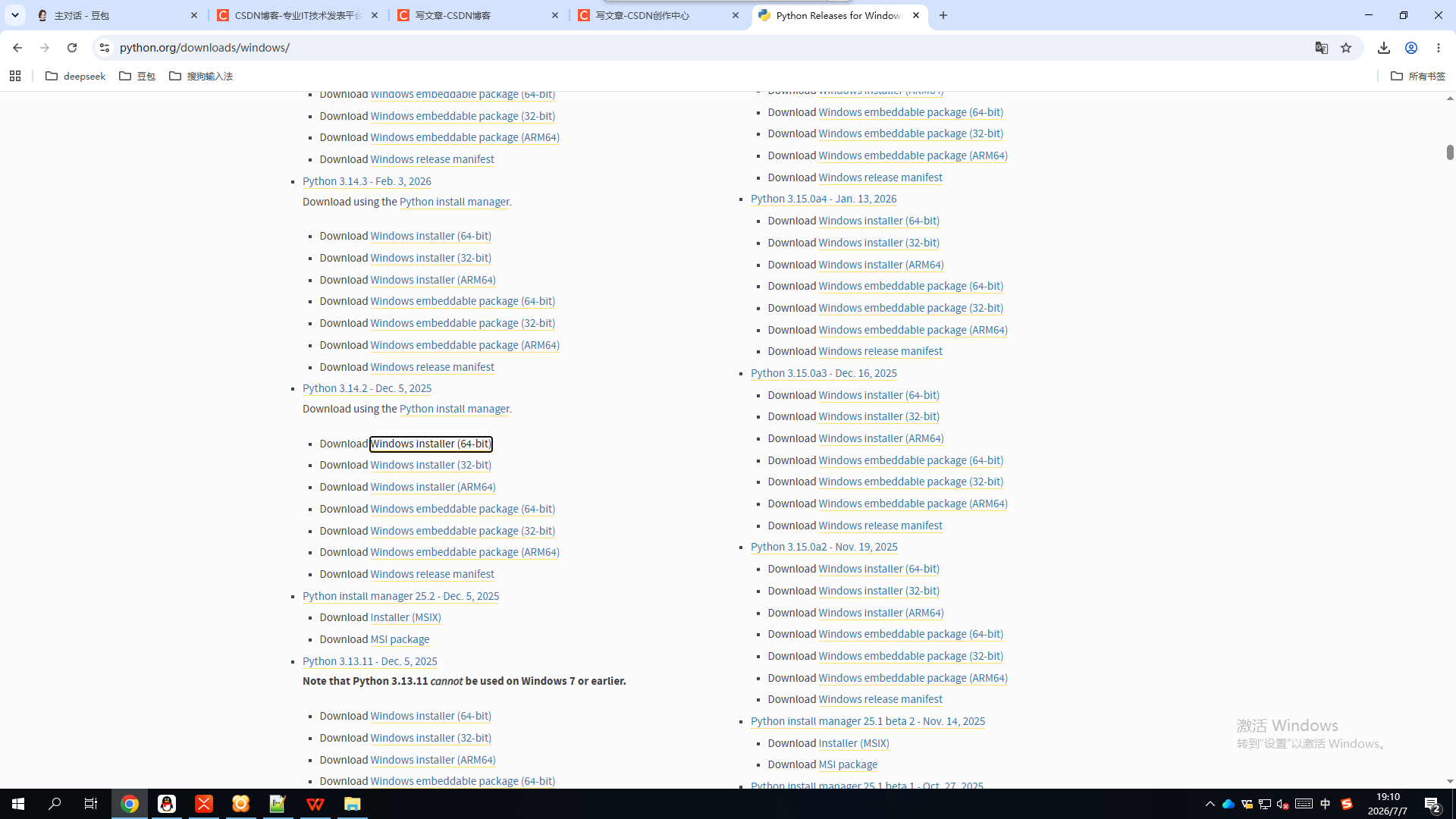Open the apps grid in bookmarks bar
1456x819 pixels.
(15, 76)
